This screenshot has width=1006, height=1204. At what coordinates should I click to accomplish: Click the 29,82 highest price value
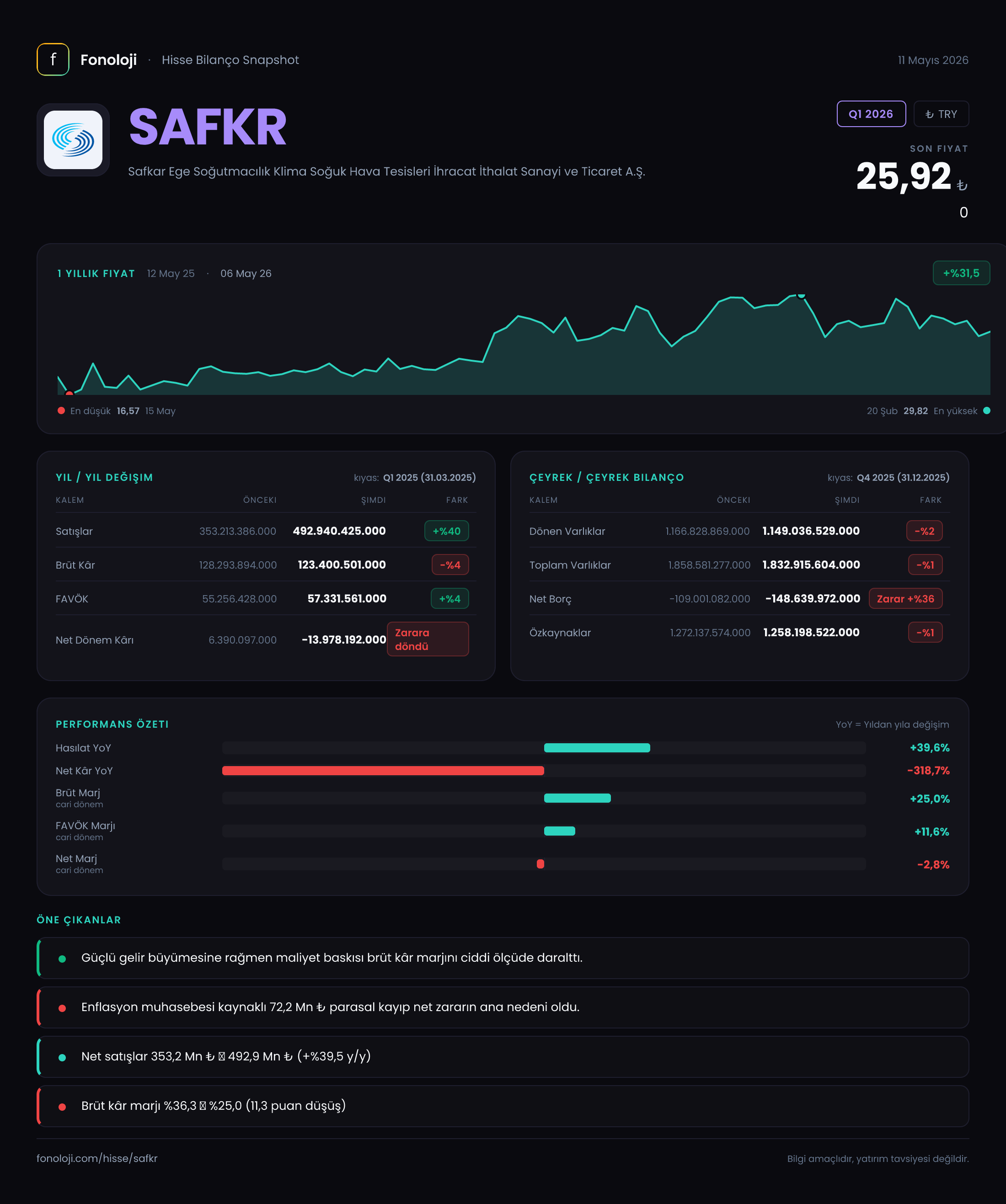tap(915, 410)
